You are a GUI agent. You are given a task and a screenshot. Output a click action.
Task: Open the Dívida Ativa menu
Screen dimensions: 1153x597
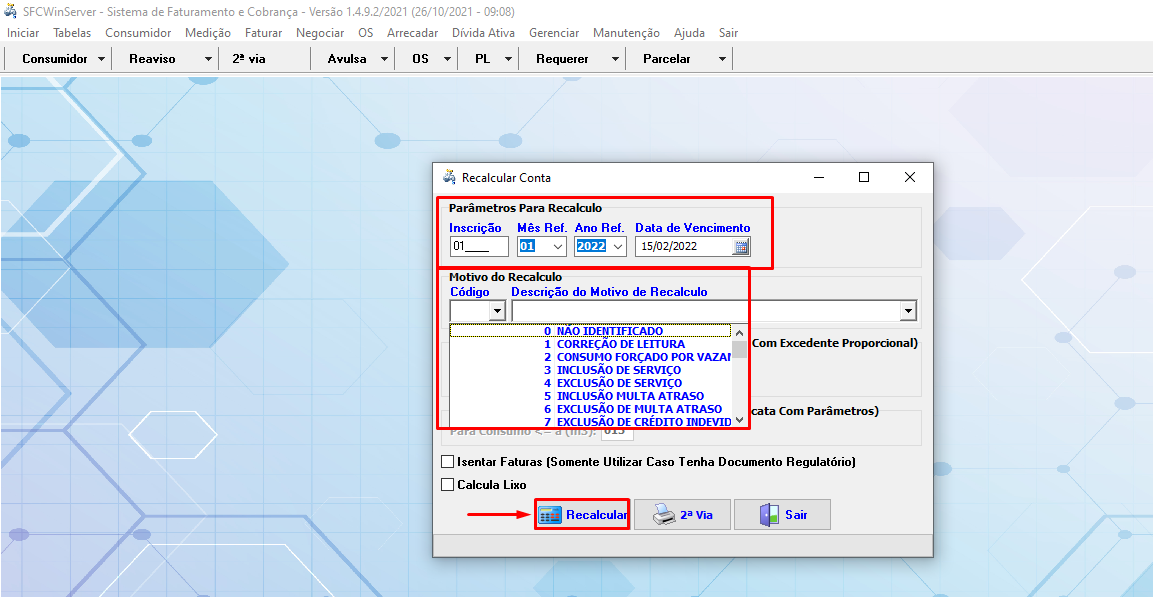[x=483, y=33]
